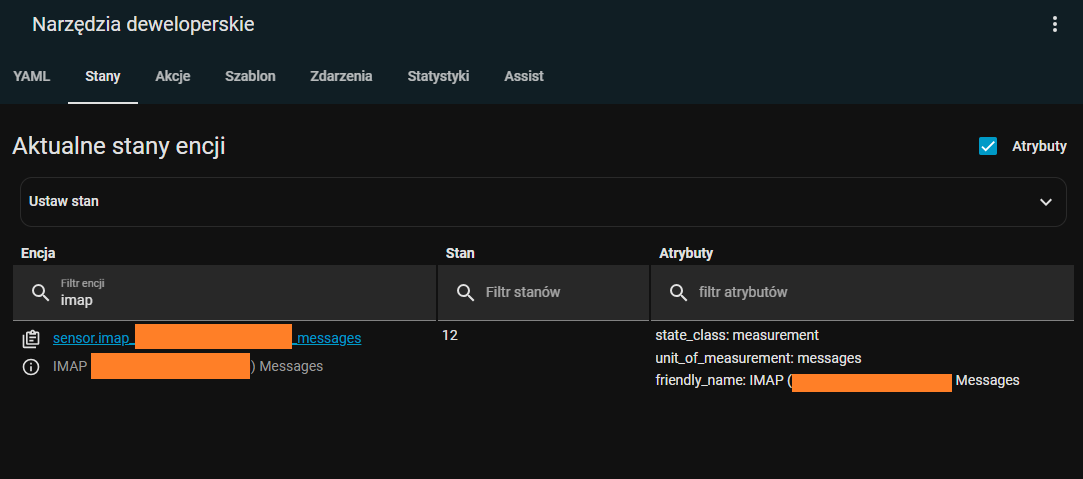This screenshot has width=1083, height=479.
Task: Switch to the Statystyki tab
Action: click(x=438, y=76)
